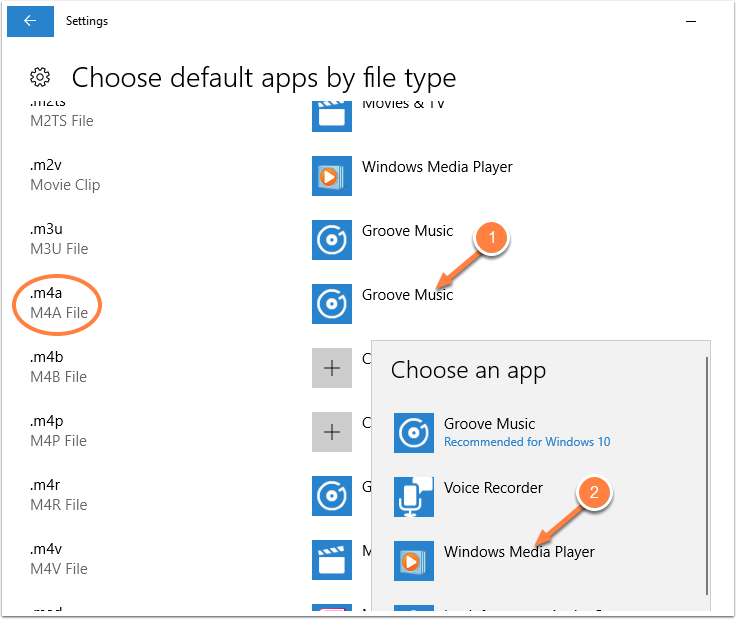Click plus icon to choose default for .m4b
The height and width of the screenshot is (619, 736).
tap(332, 368)
